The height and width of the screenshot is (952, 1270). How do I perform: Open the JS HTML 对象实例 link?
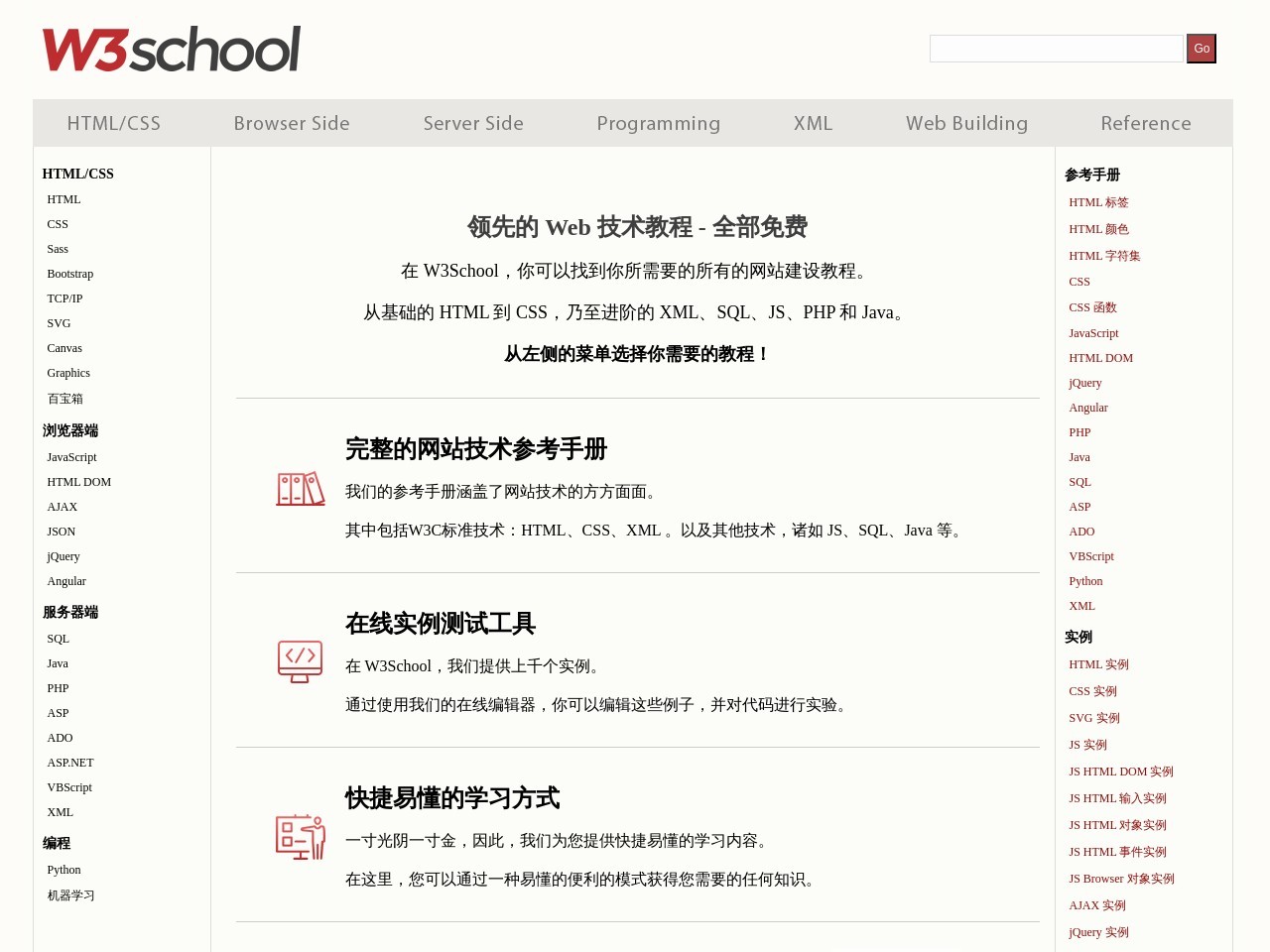pyautogui.click(x=1117, y=825)
